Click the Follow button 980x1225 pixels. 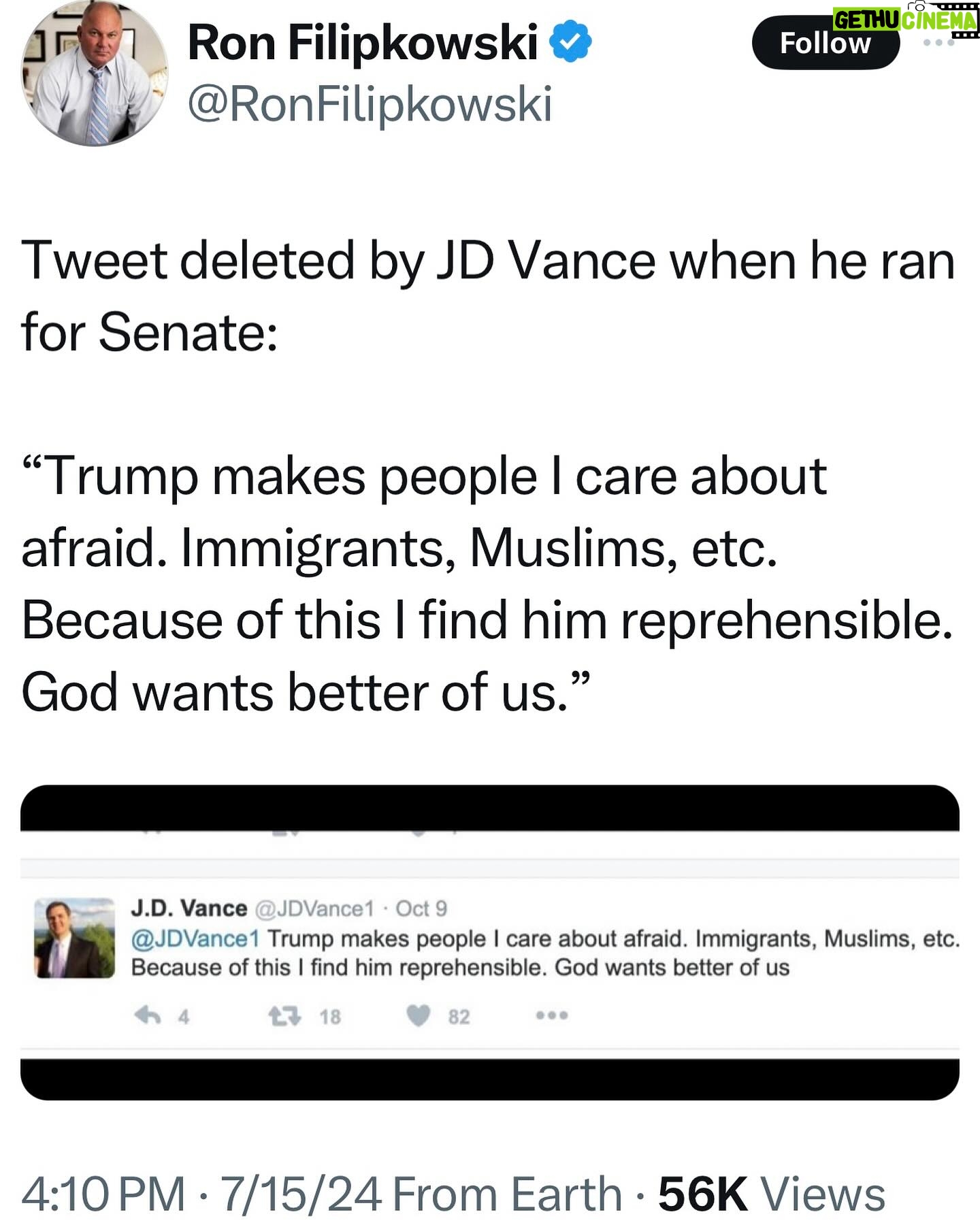point(825,44)
